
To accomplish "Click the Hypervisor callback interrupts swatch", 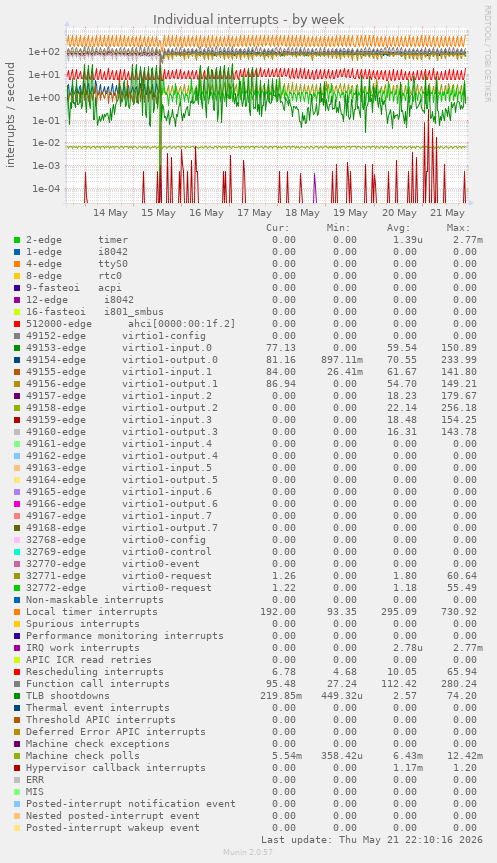I will pos(17,768).
